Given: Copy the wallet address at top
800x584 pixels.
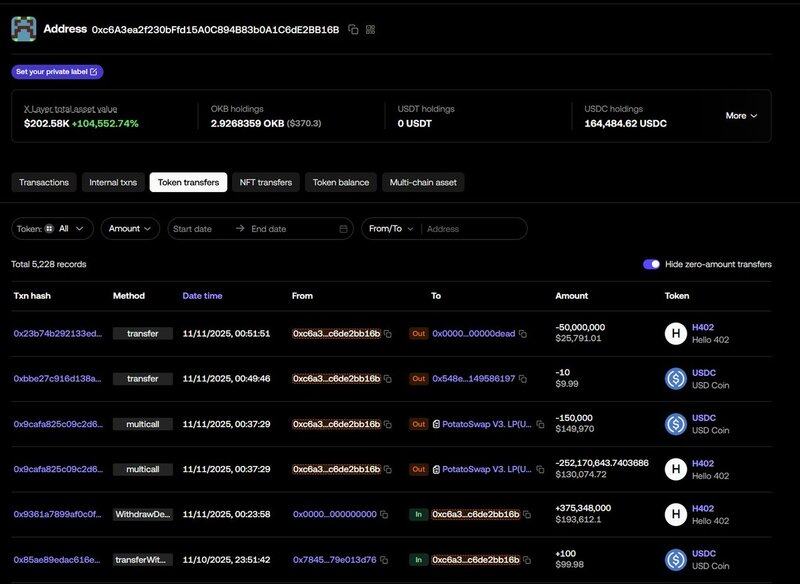Looking at the screenshot, I should click(353, 30).
